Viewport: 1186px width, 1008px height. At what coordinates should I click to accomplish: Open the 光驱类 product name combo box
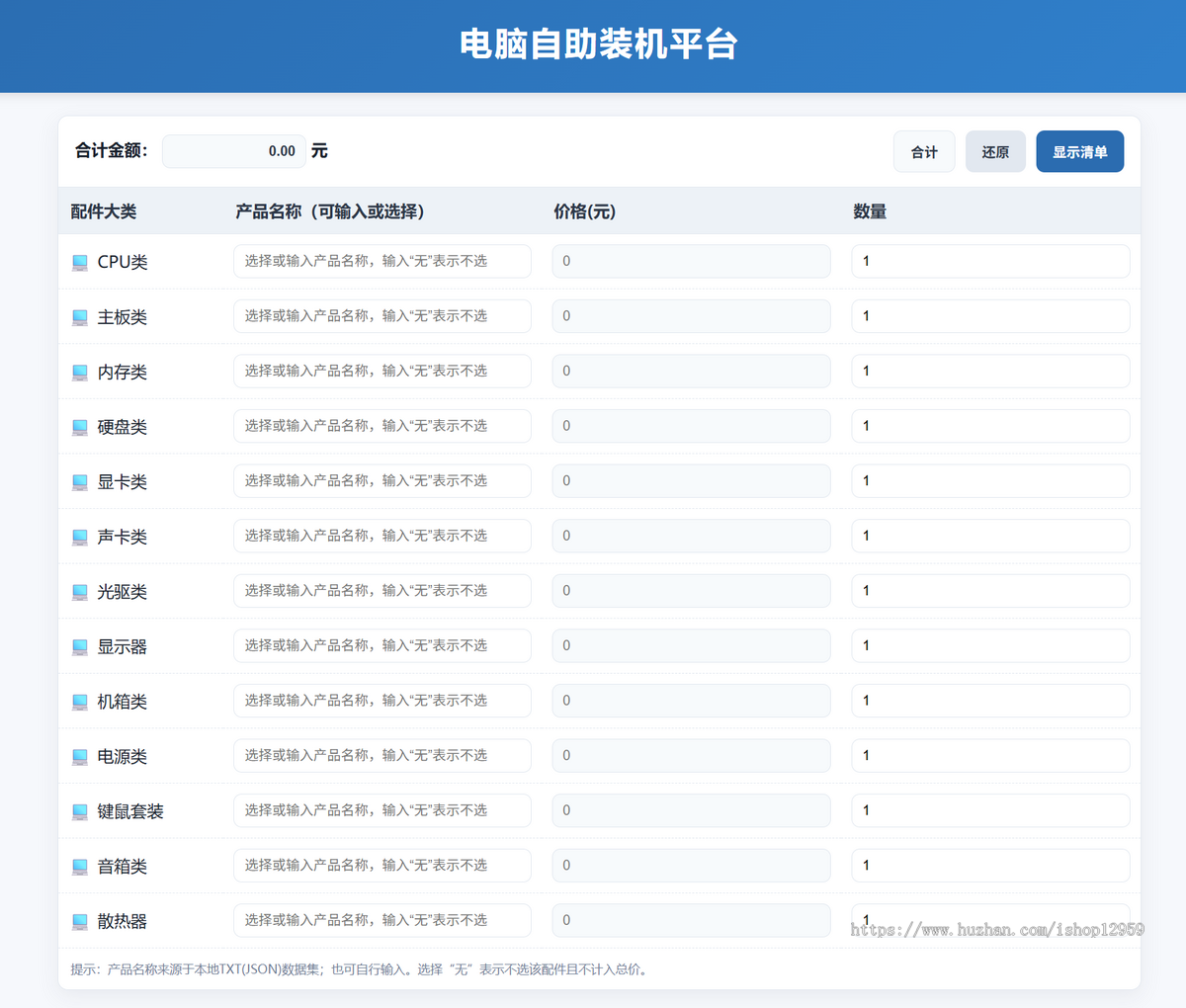point(382,590)
